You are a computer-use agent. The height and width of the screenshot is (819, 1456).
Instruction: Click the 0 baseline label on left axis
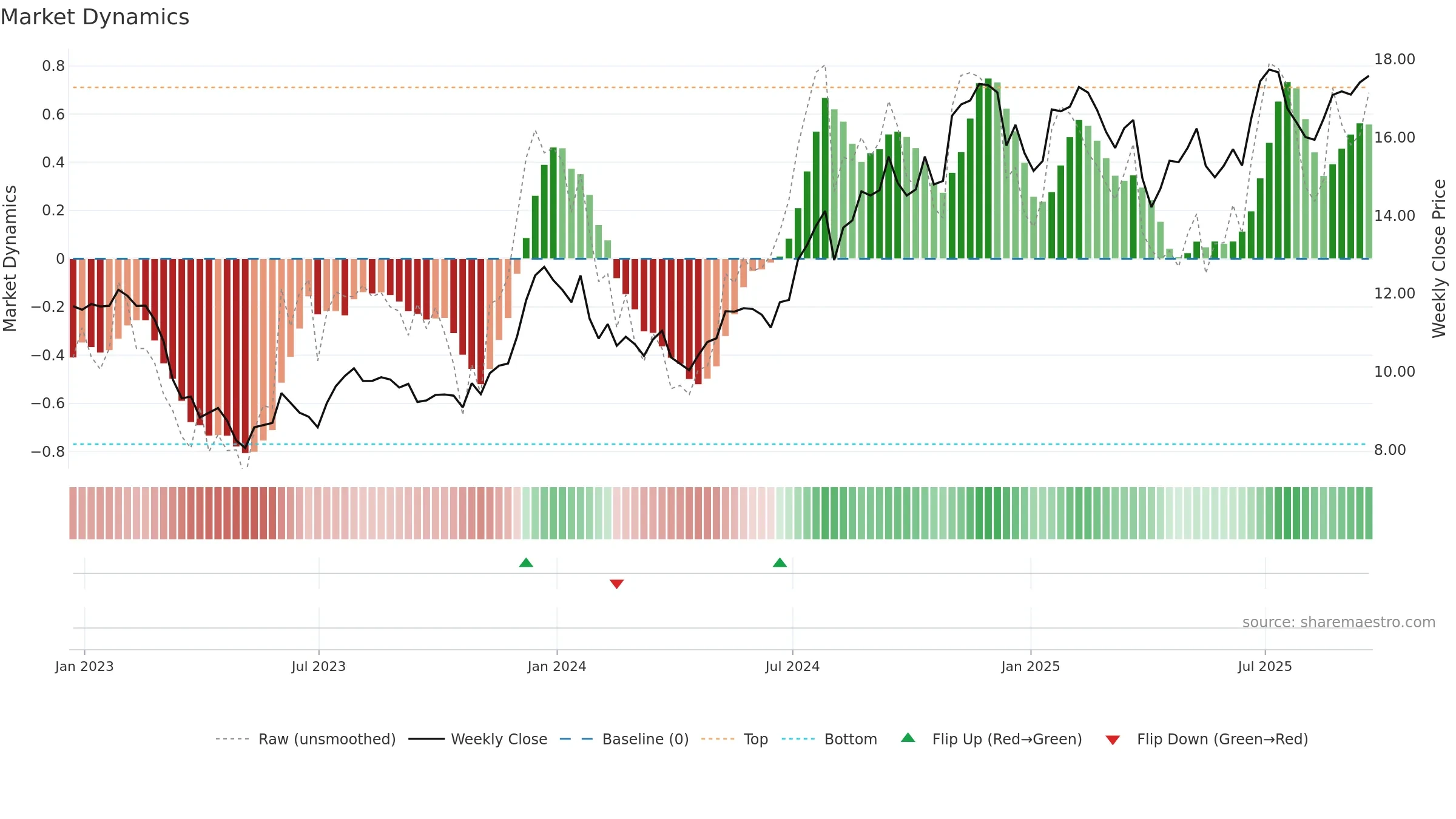tap(60, 259)
